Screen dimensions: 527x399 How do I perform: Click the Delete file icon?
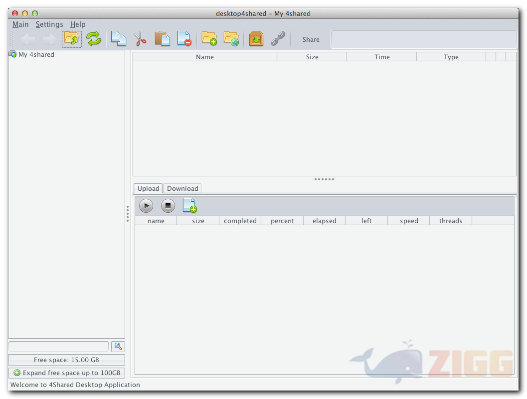pyautogui.click(x=184, y=39)
